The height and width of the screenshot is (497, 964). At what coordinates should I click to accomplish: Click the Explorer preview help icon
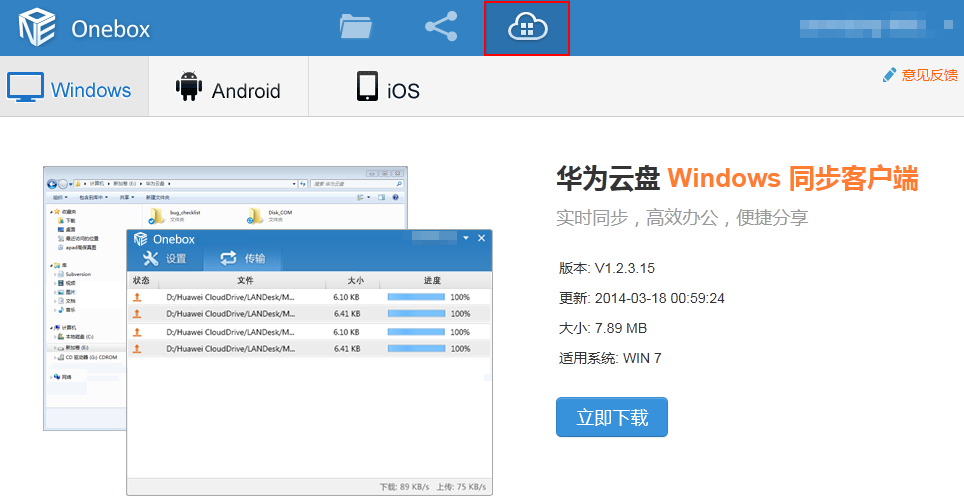pos(395,197)
